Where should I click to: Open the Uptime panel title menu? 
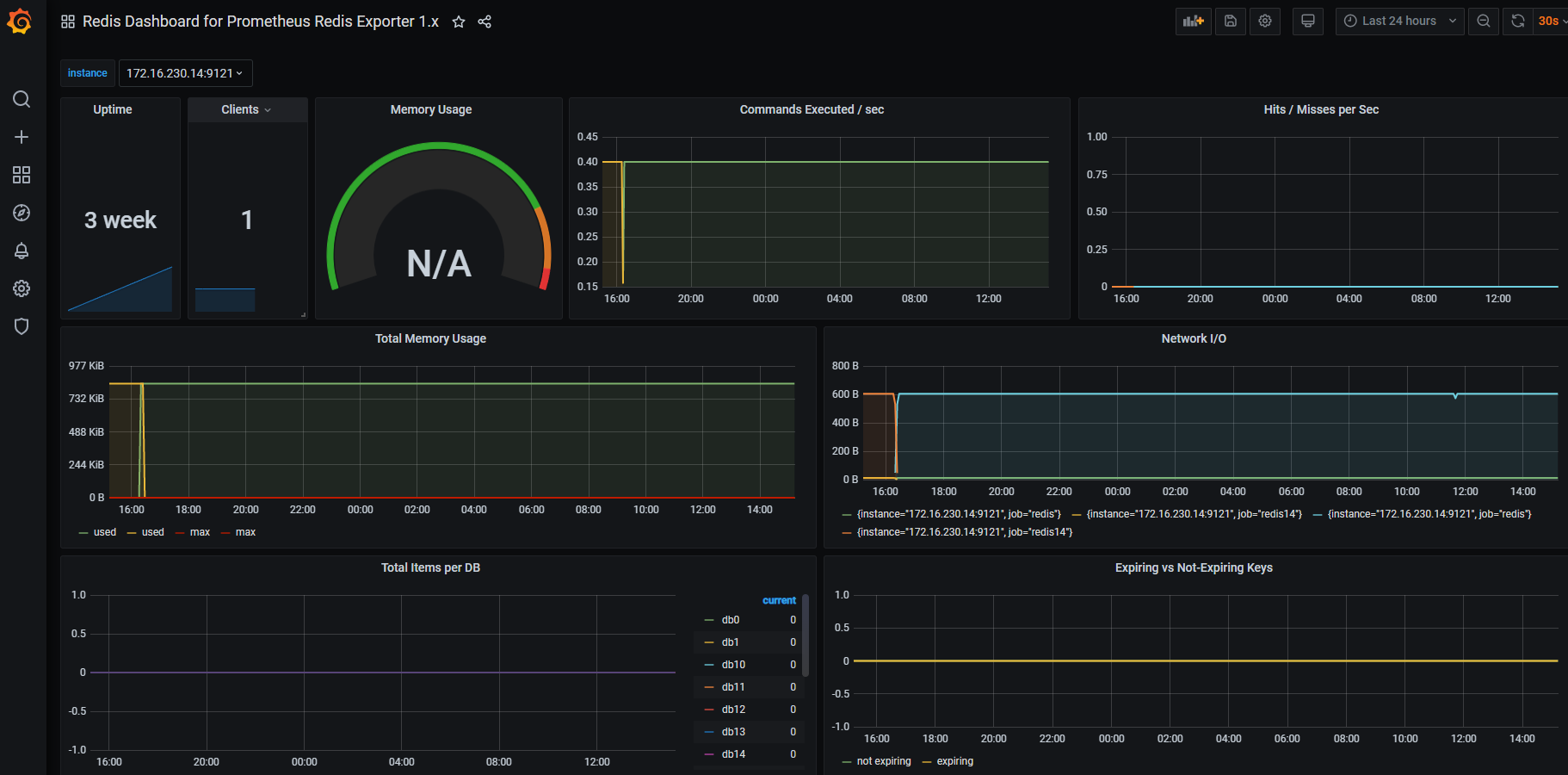(x=113, y=109)
